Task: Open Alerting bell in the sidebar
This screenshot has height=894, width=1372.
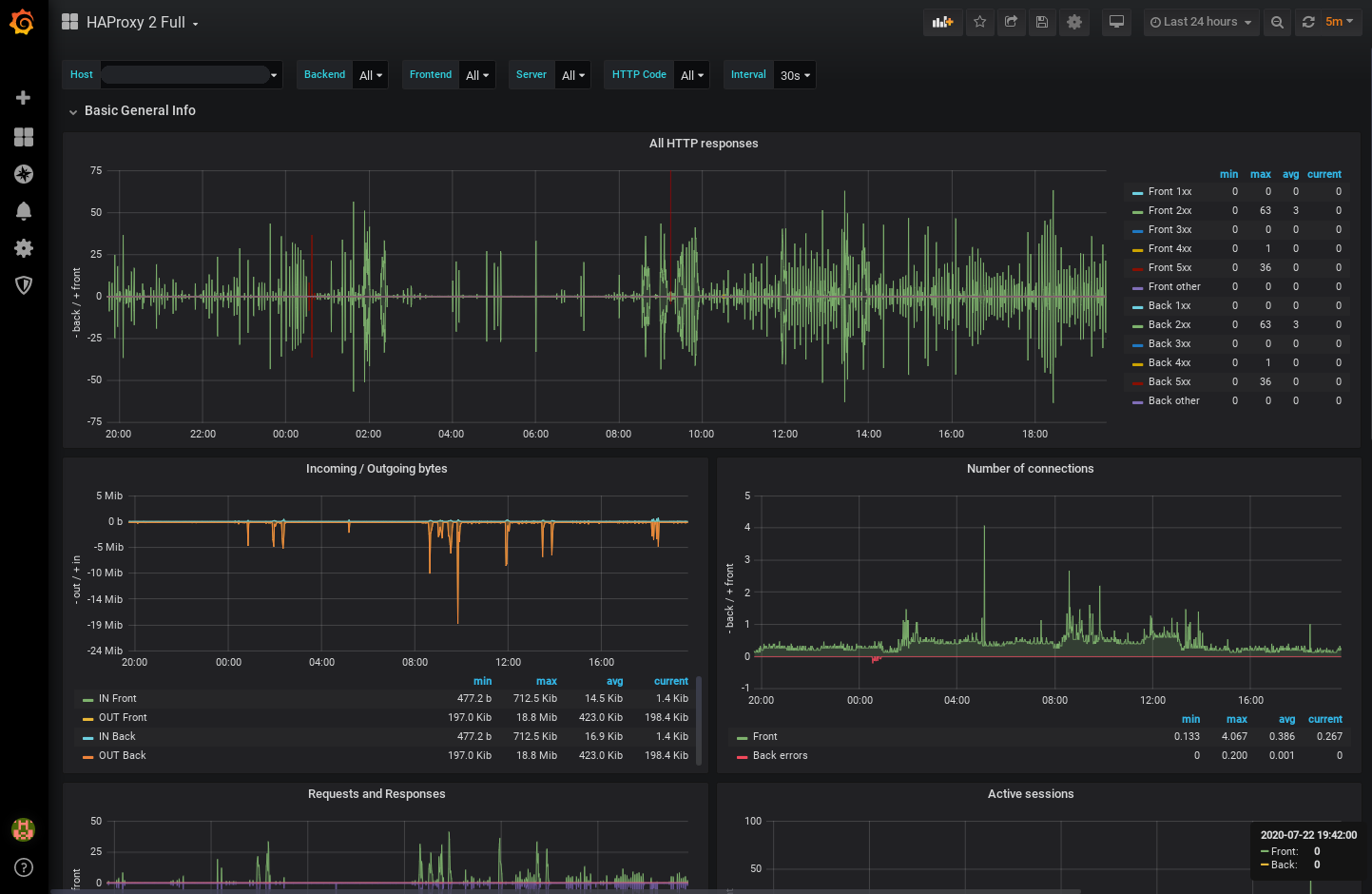Action: click(24, 211)
